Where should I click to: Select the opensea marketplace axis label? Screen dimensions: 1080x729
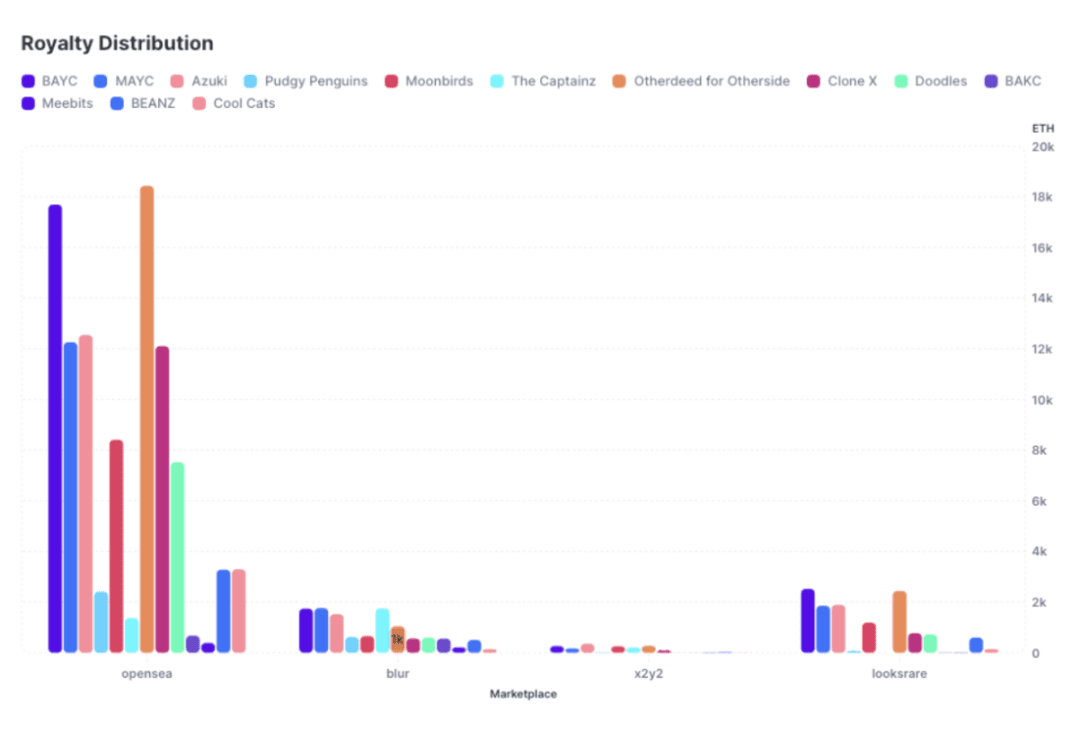coord(146,674)
